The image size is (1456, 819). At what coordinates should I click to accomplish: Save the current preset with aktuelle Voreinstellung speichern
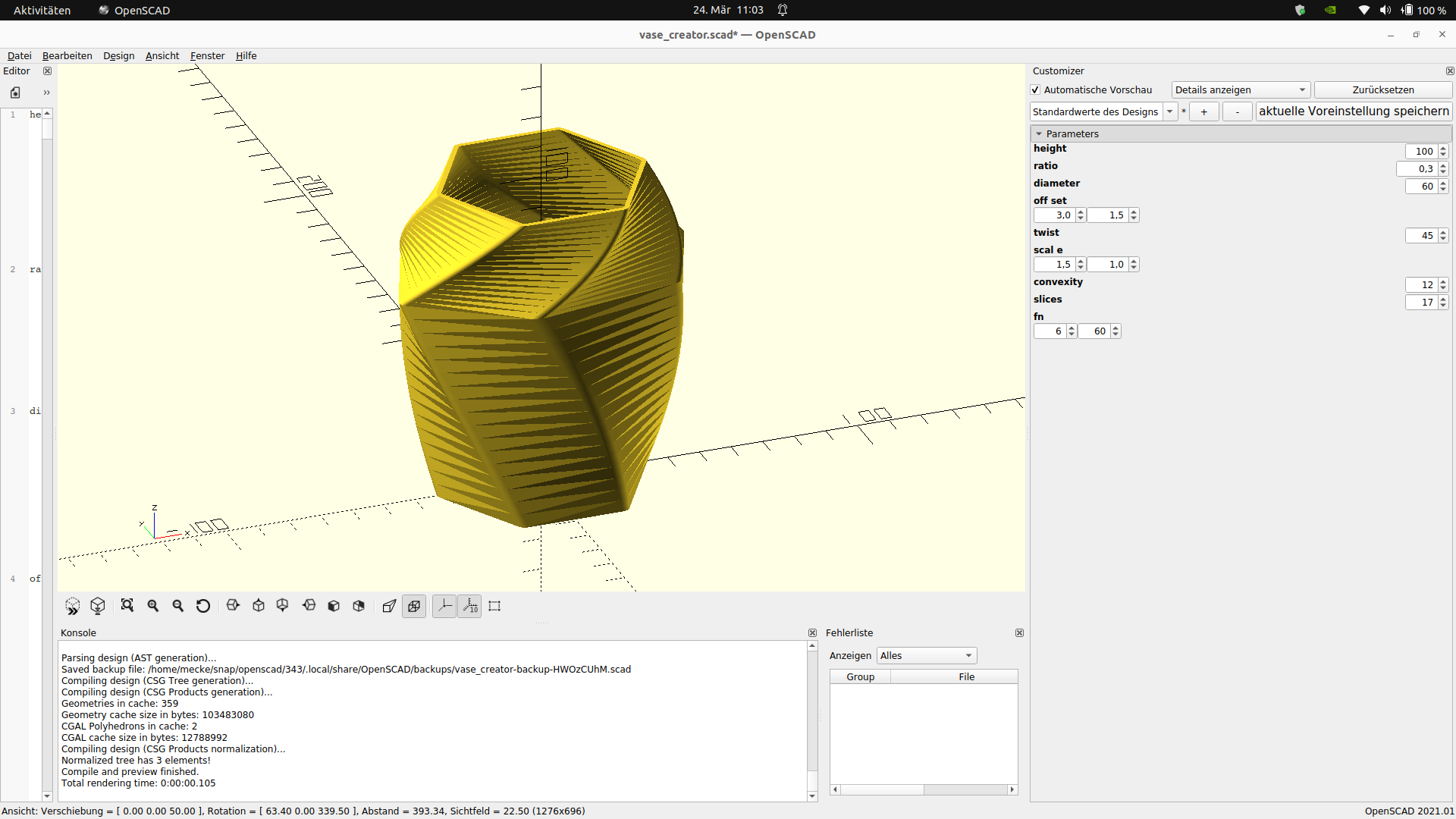pos(1353,111)
